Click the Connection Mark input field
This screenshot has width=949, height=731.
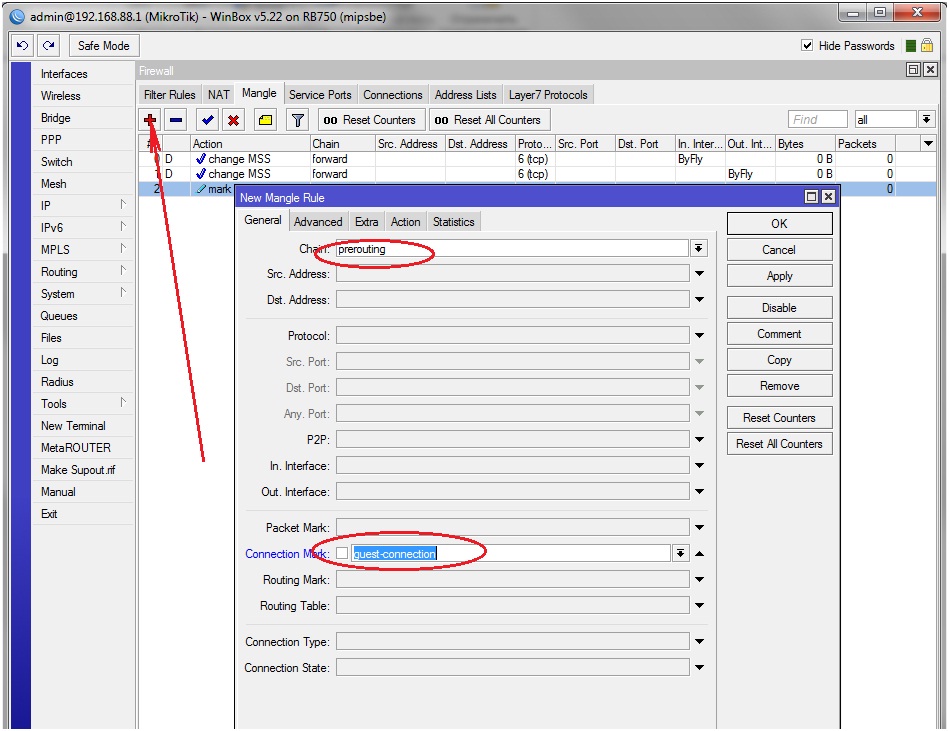point(510,553)
